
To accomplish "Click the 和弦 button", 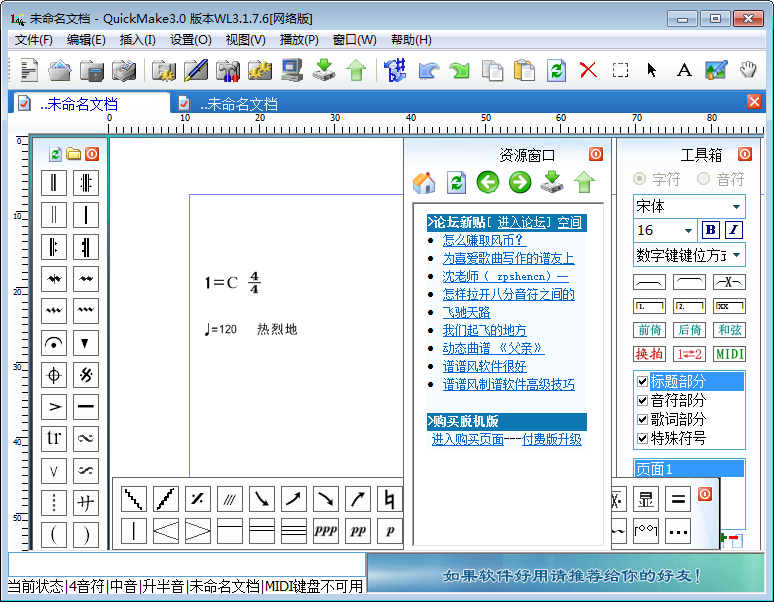I will 729,330.
